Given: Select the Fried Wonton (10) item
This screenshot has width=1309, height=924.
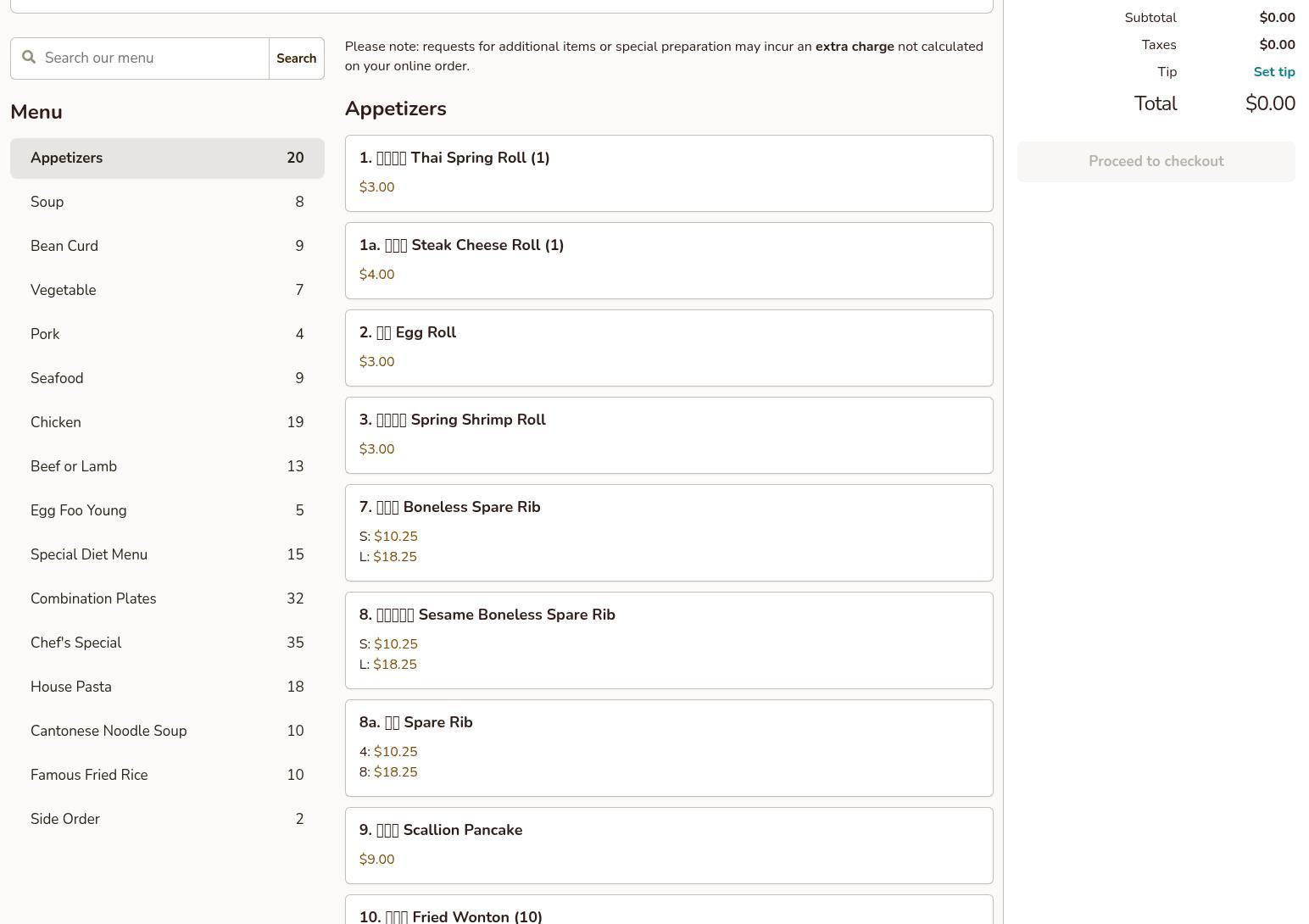Looking at the screenshot, I should click(669, 910).
